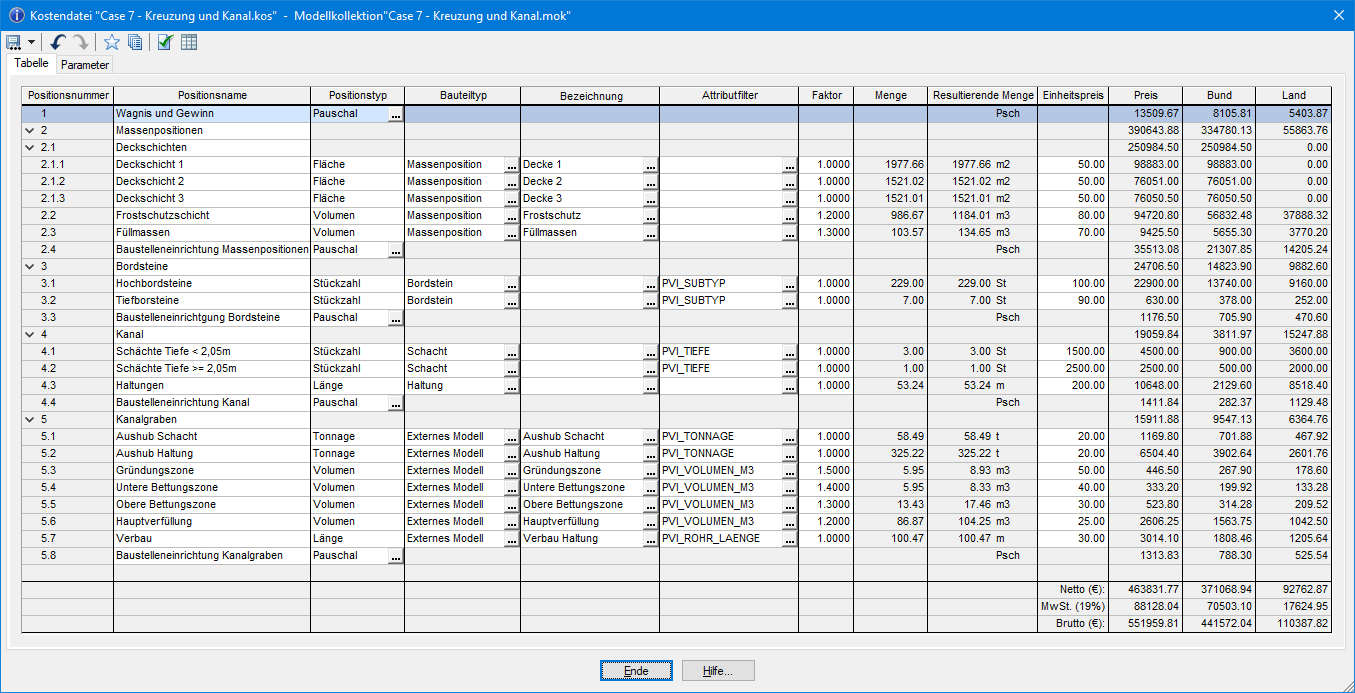Click the save-as disk icon in toolbar

point(14,42)
